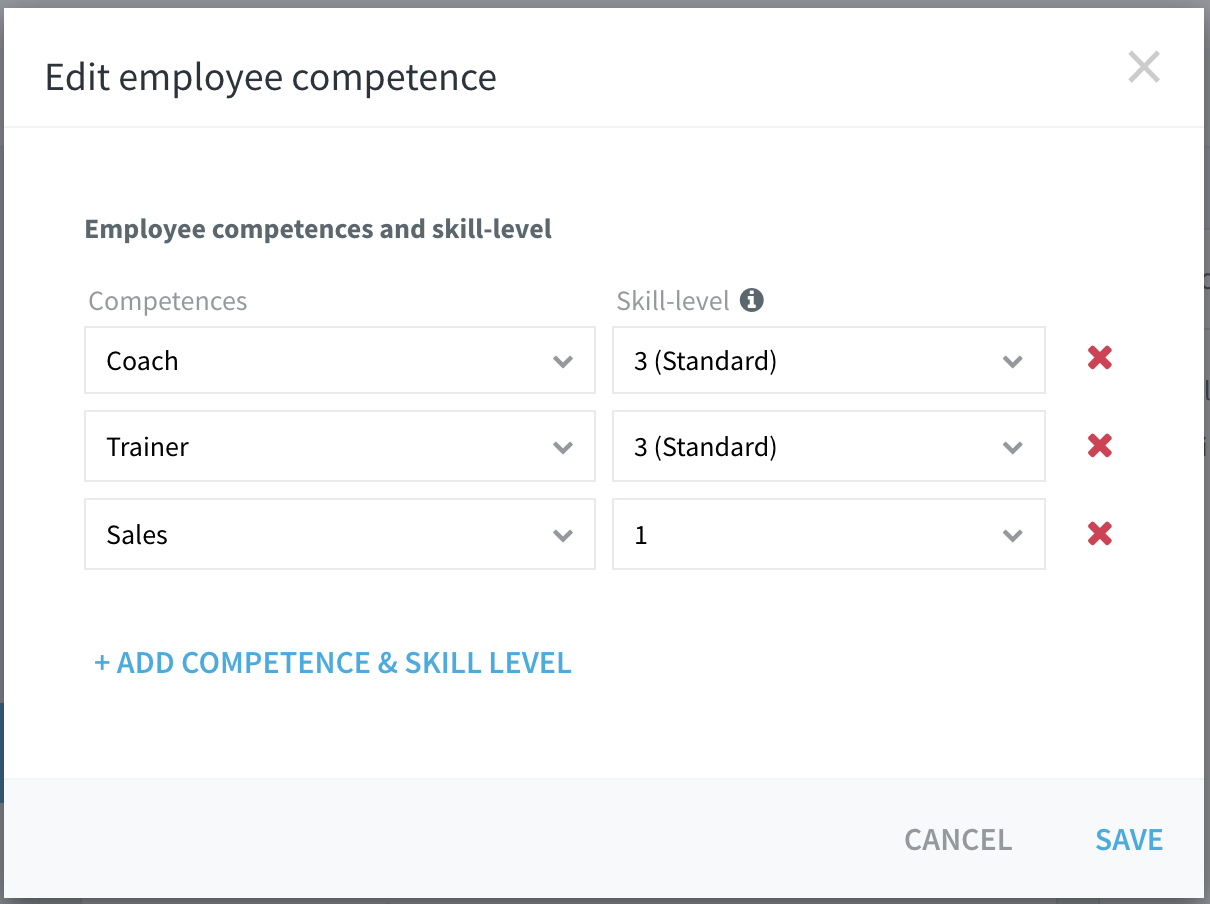Delete the Trainer competence with red X
1210x904 pixels.
pyautogui.click(x=1100, y=445)
